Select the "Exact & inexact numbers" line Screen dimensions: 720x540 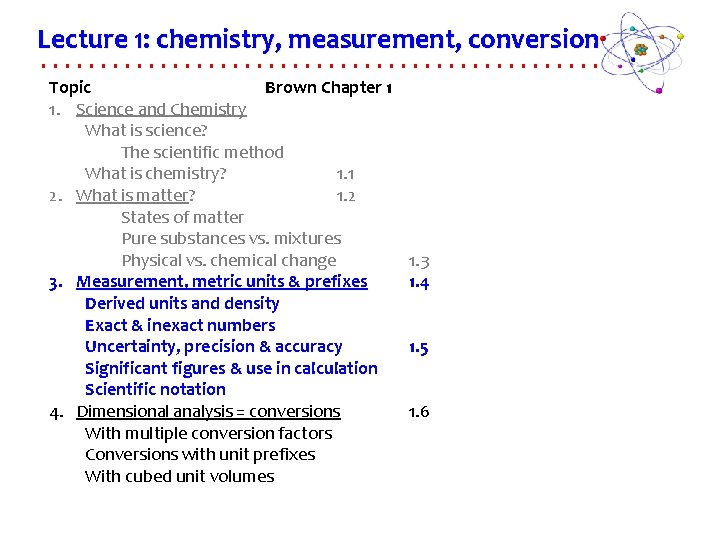click(180, 326)
